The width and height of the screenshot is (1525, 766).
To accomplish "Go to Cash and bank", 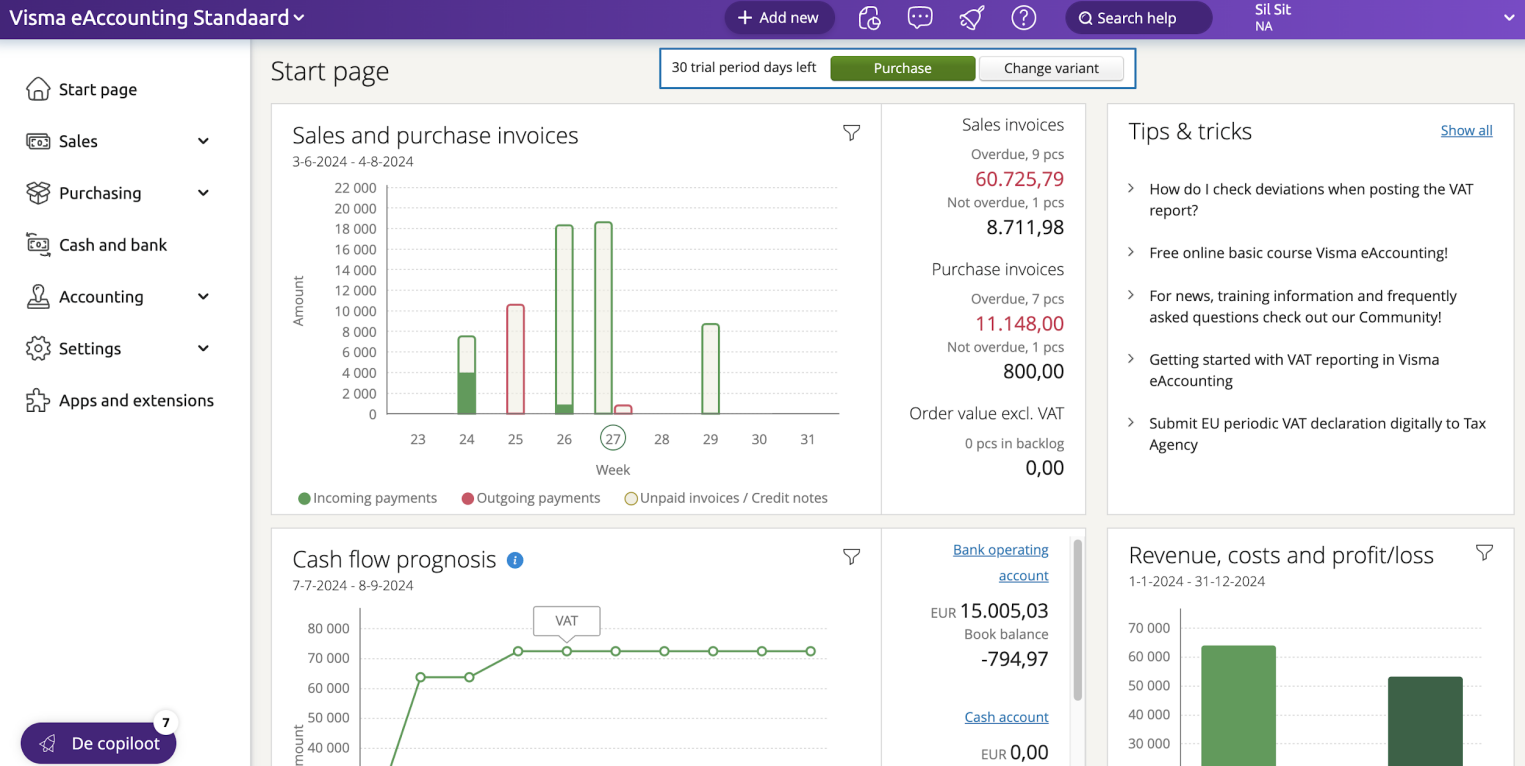I will tap(112, 245).
